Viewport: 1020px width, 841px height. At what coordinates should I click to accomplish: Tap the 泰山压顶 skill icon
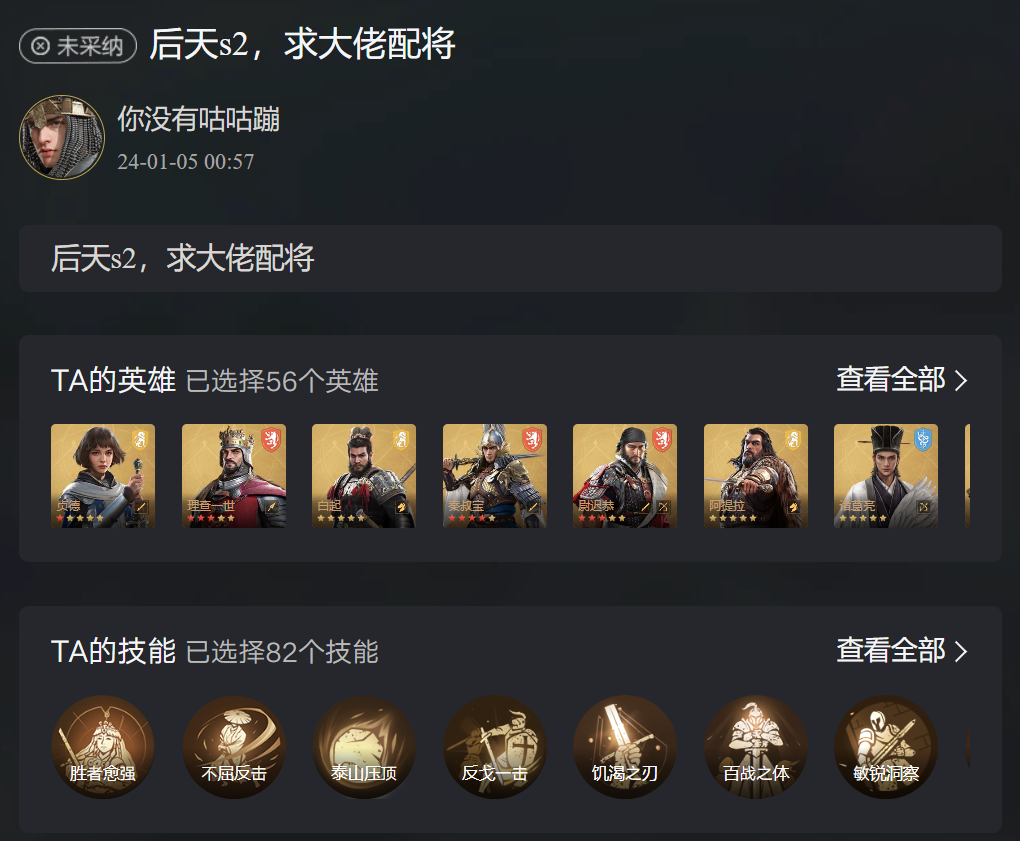coord(364,747)
